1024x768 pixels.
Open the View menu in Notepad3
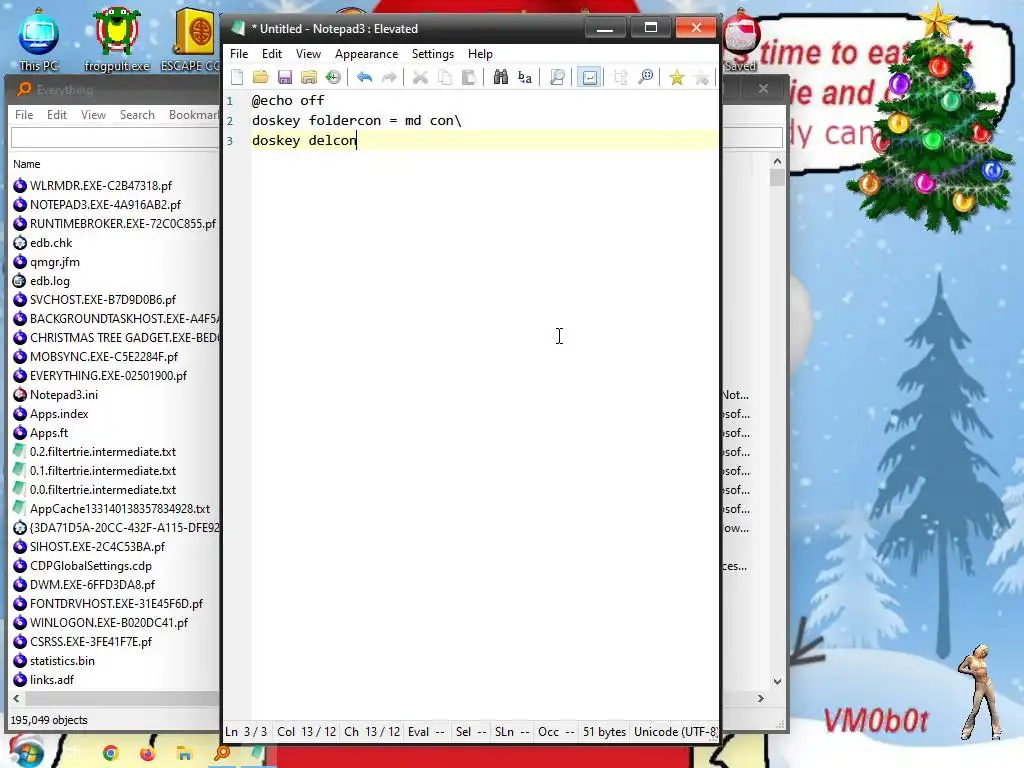tap(308, 54)
